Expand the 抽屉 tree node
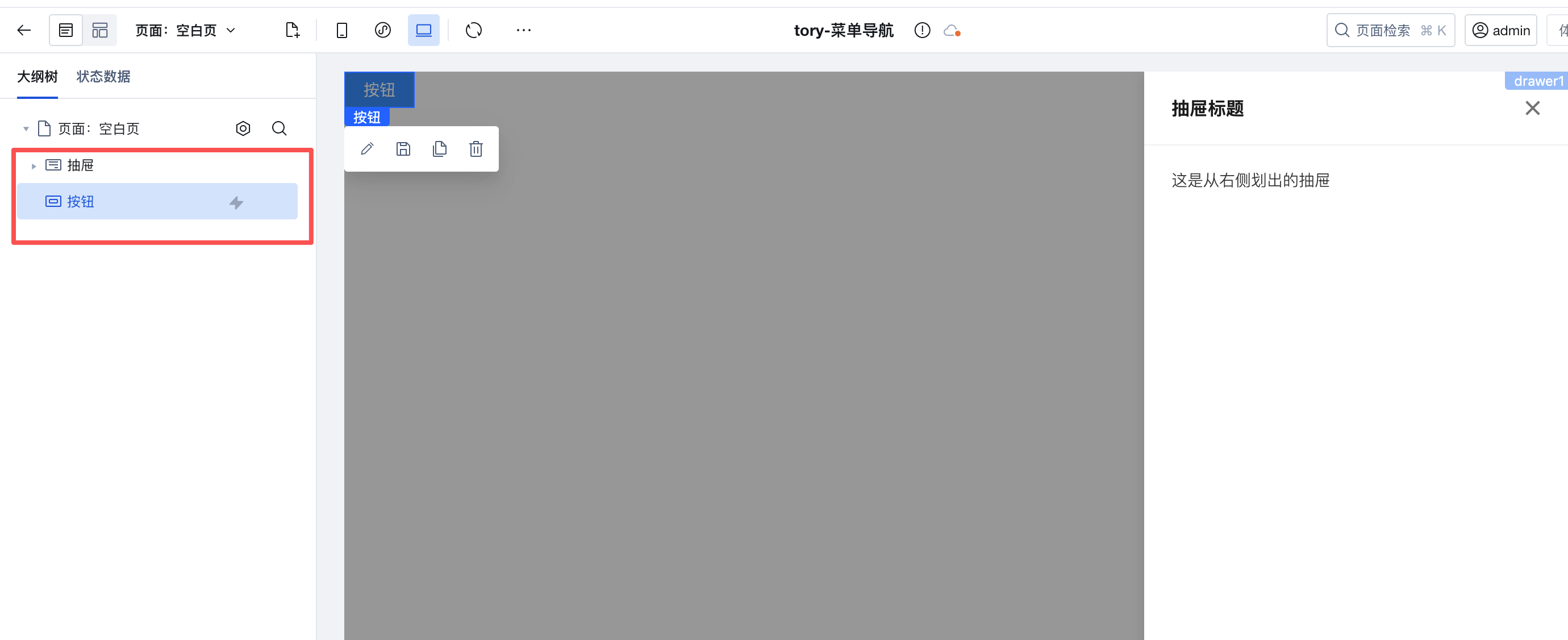 coord(34,165)
